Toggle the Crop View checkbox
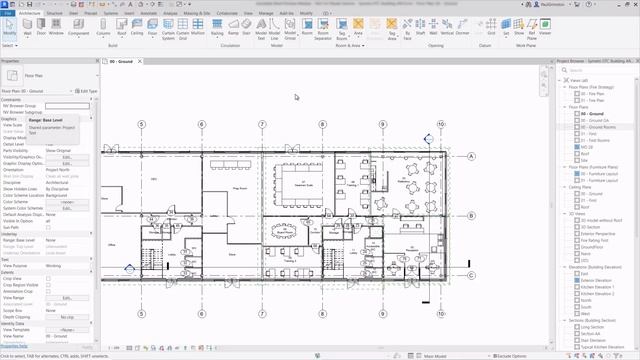Viewport: 640px width, 360px height. click(48, 278)
